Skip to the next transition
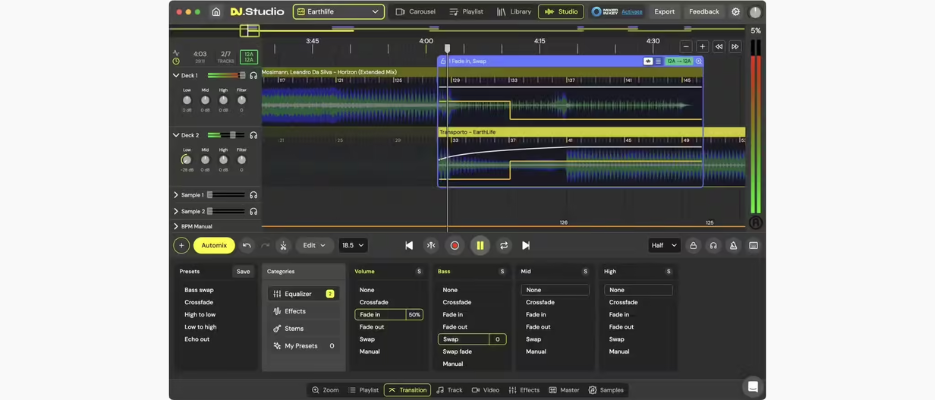935x400 pixels. click(x=526, y=245)
